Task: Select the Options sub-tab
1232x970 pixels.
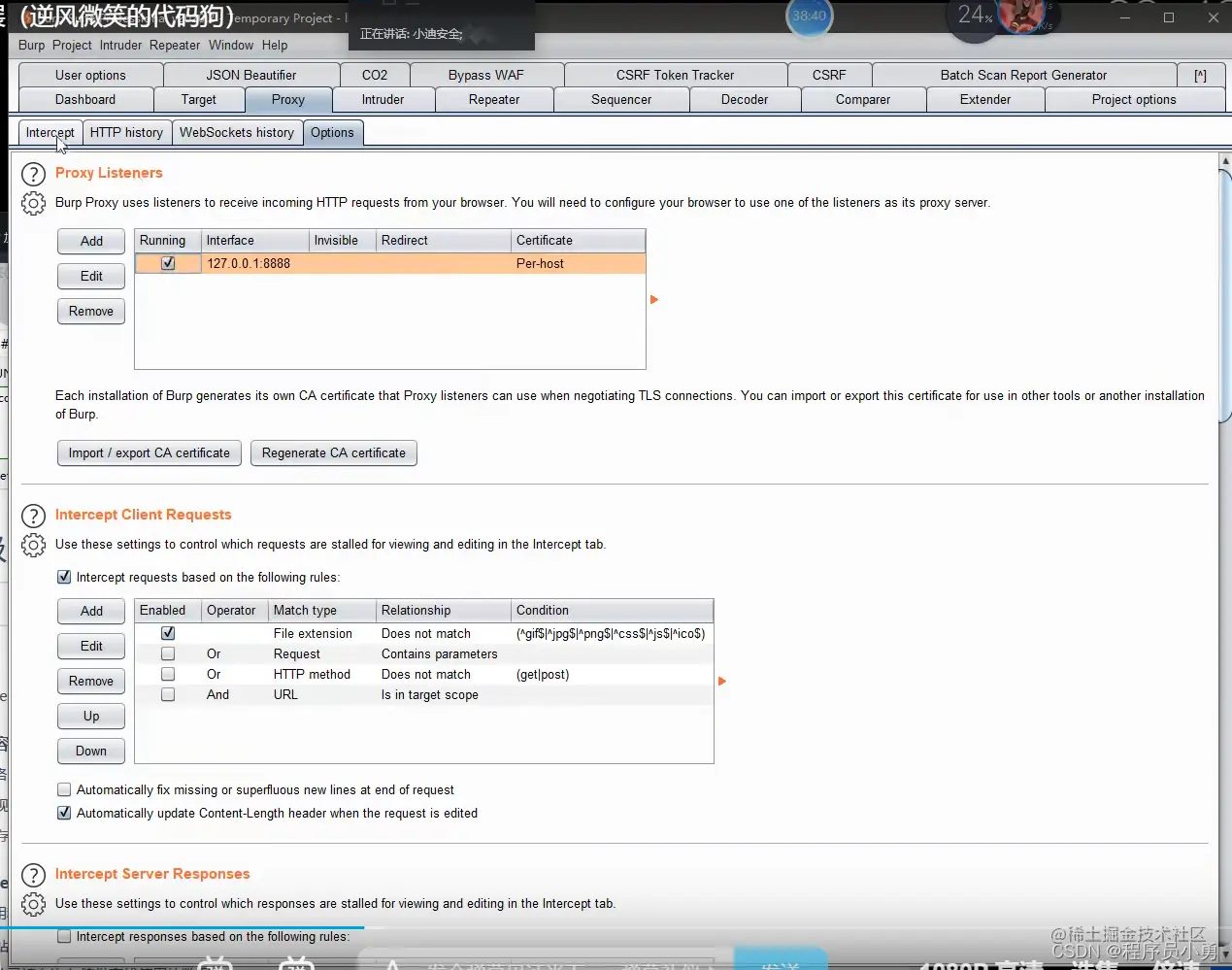Action: coord(332,133)
